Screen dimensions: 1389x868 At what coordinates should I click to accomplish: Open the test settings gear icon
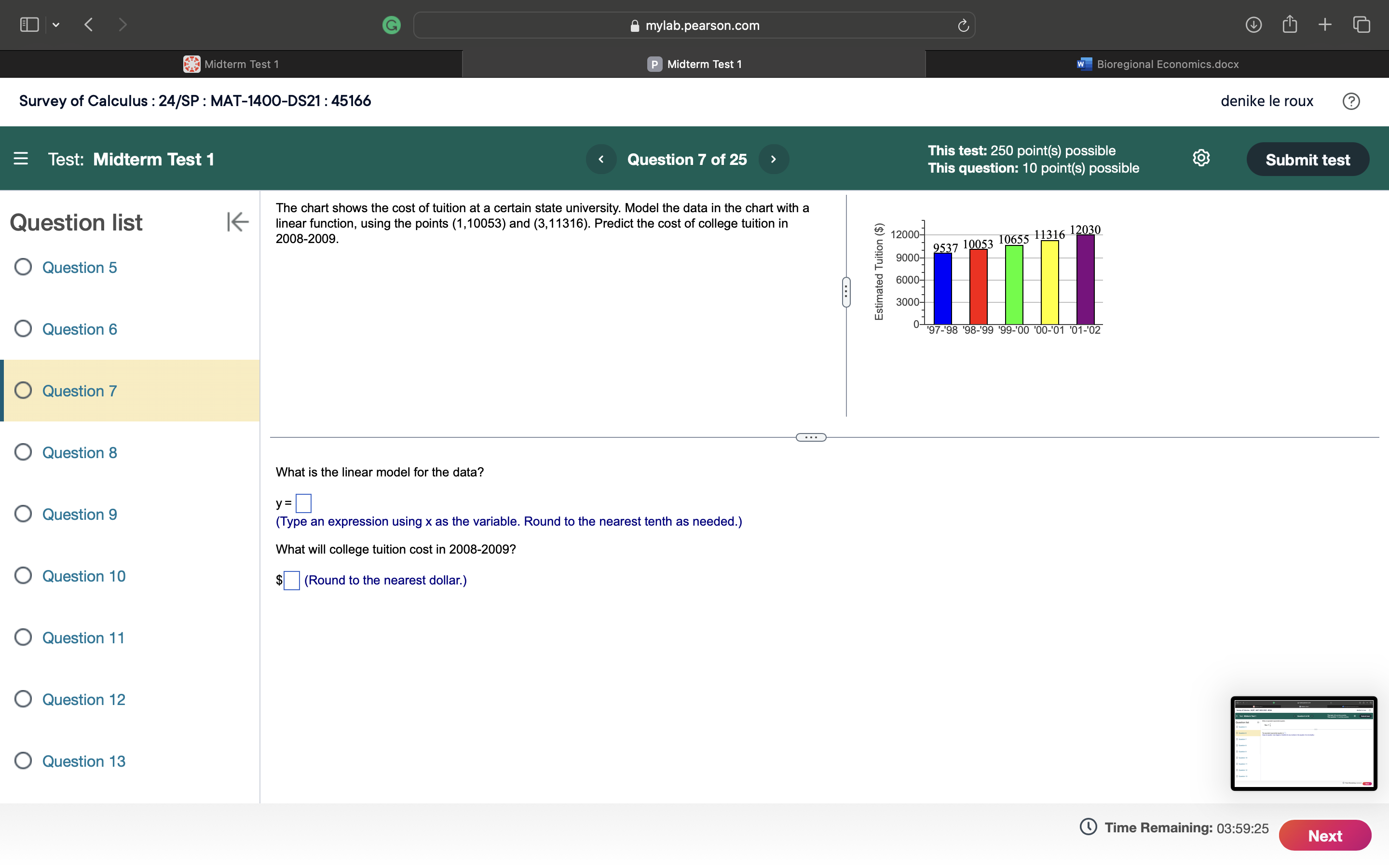click(x=1201, y=158)
